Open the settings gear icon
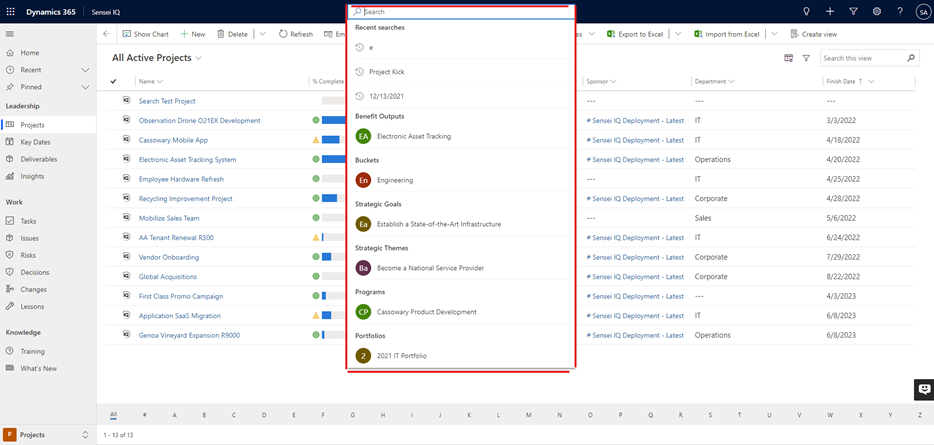This screenshot has width=934, height=445. pyautogui.click(x=877, y=11)
